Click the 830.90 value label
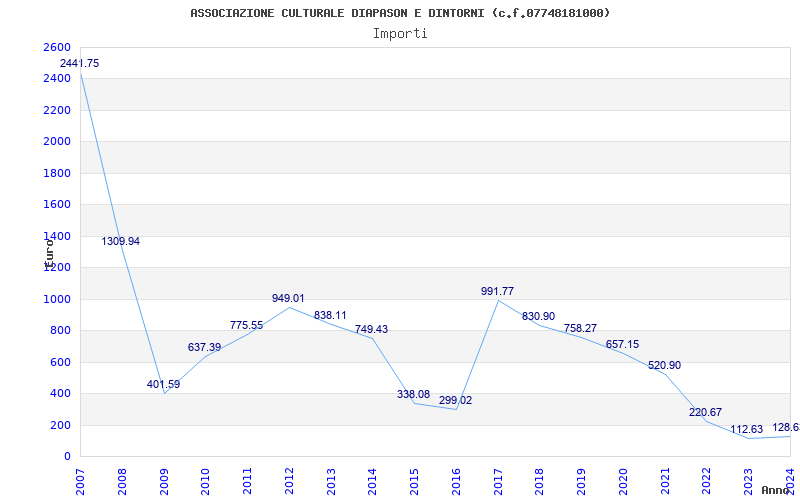 (538, 317)
